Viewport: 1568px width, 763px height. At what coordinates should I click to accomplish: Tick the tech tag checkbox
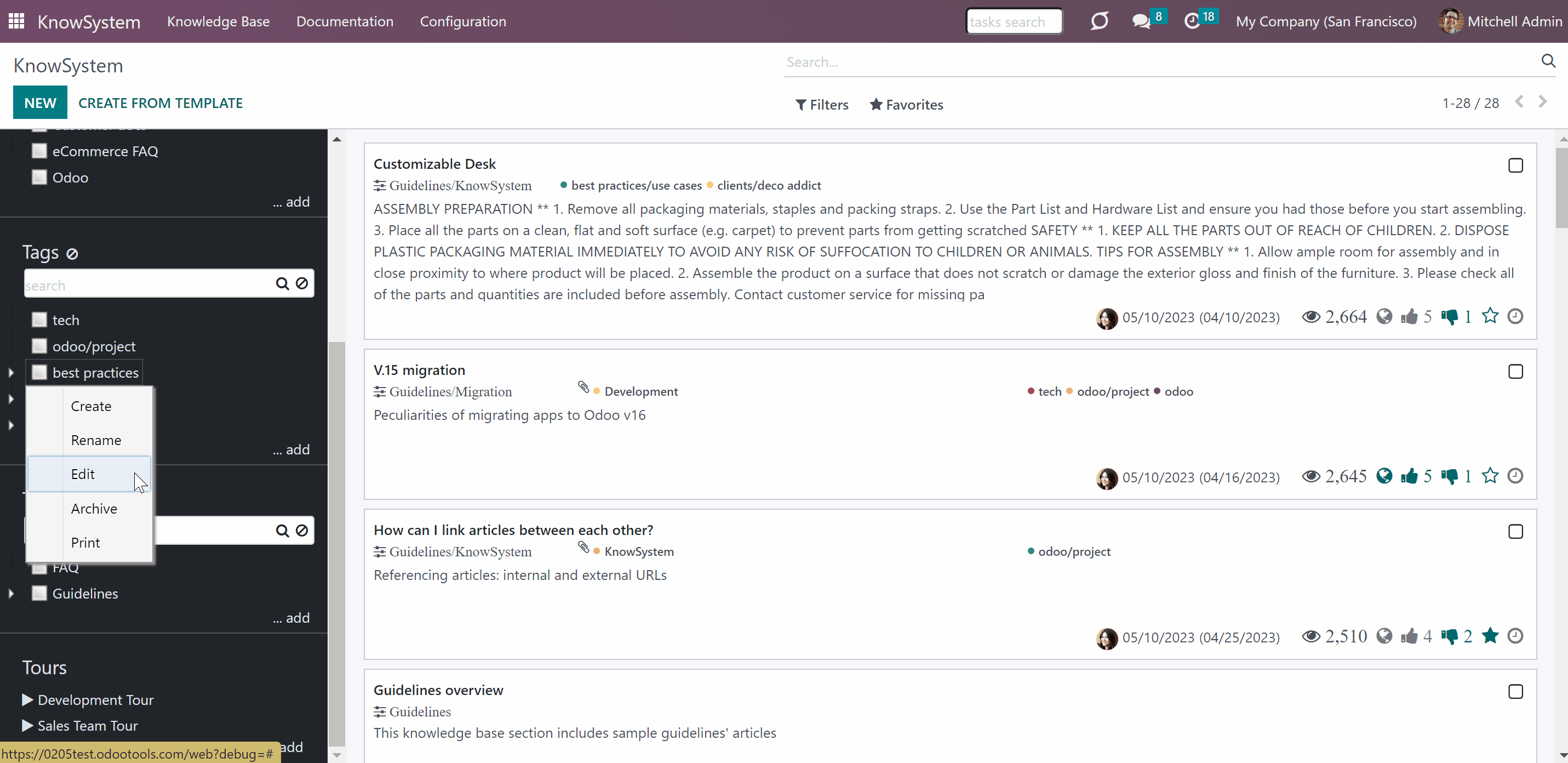click(x=39, y=320)
